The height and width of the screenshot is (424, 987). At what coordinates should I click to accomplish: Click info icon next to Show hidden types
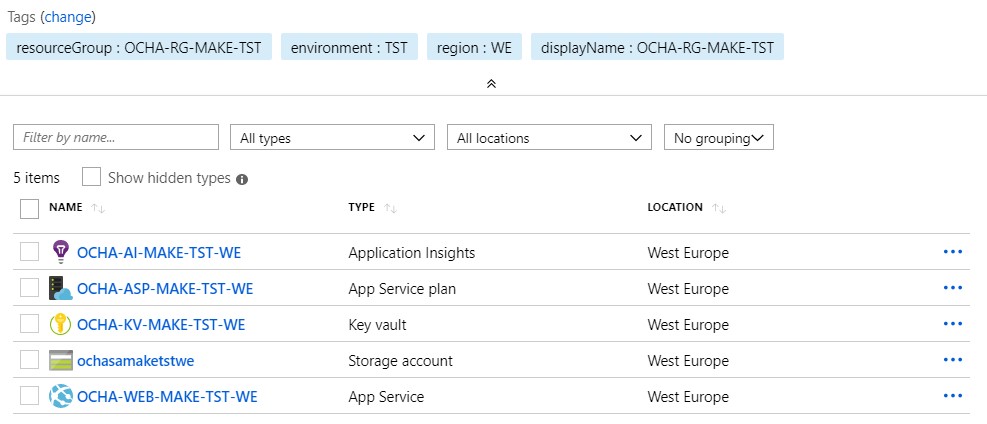pyautogui.click(x=242, y=179)
